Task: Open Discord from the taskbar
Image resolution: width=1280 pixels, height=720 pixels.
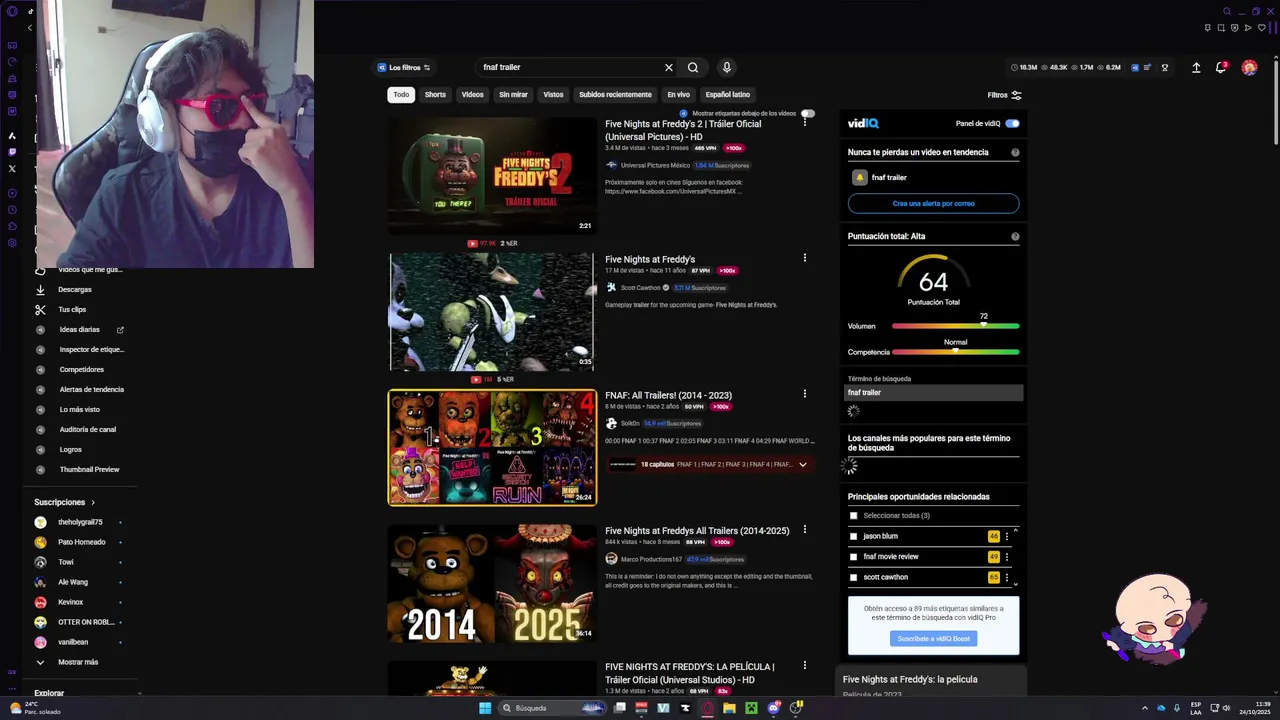Action: pyautogui.click(x=773, y=708)
